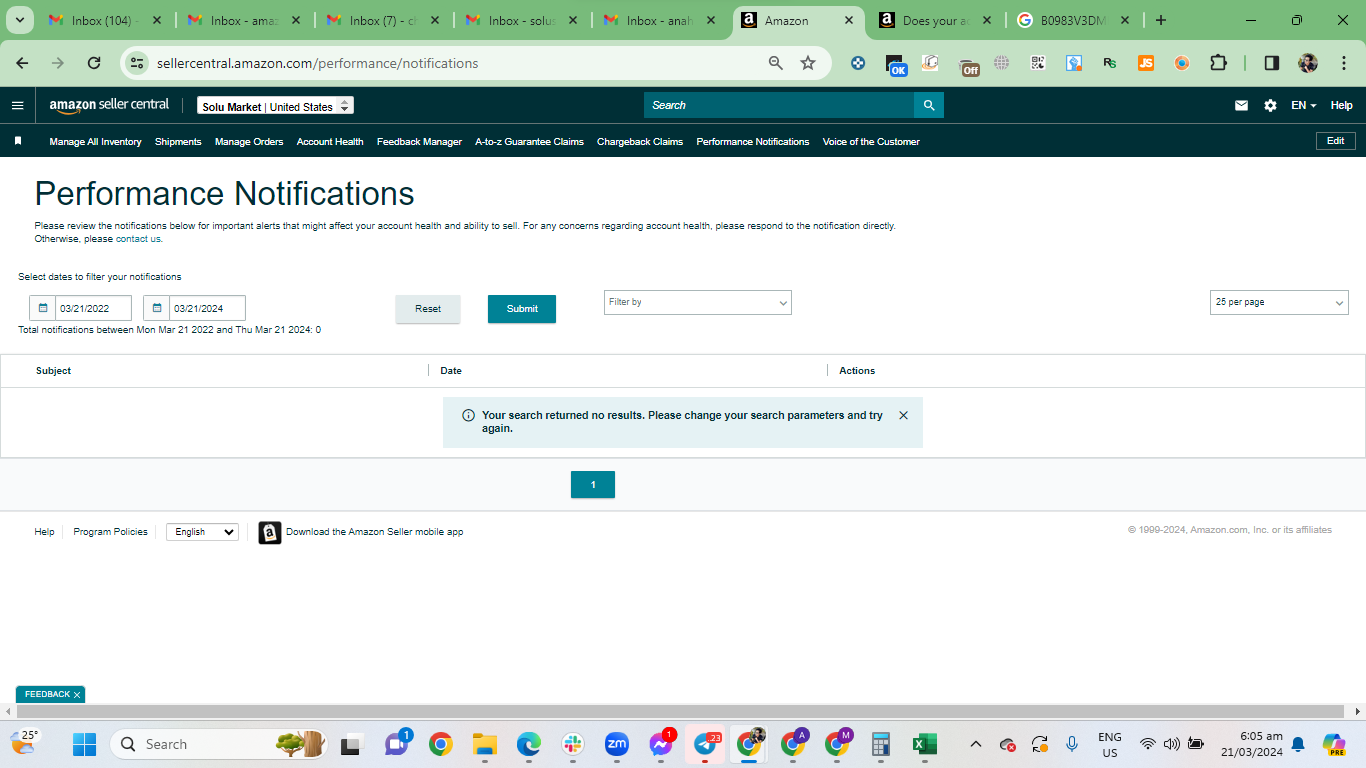Switch to the Inbox (7) browser tab

[x=384, y=20]
